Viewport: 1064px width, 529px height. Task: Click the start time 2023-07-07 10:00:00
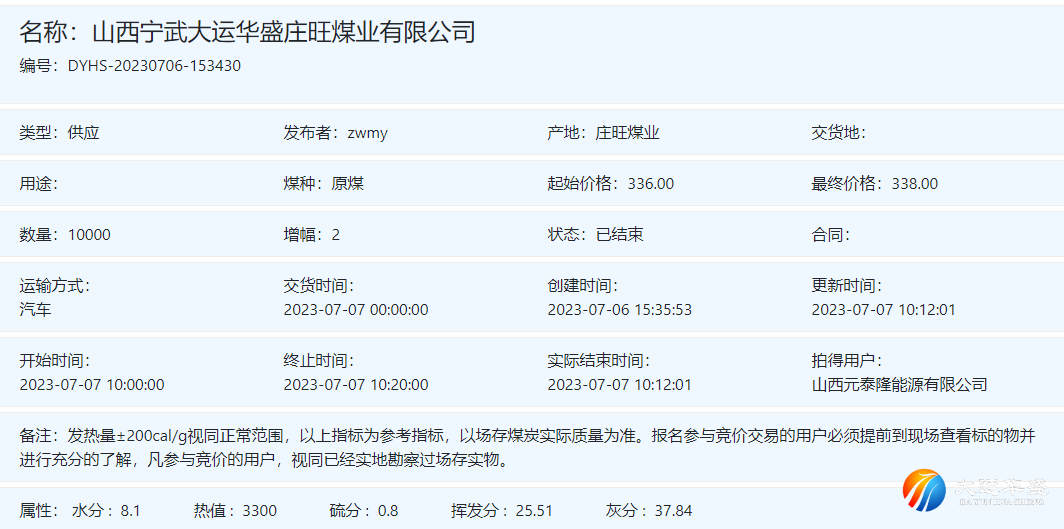[x=92, y=384]
